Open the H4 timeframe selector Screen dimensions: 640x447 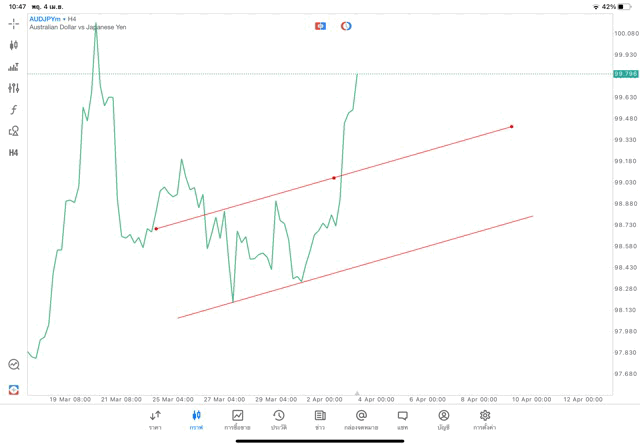tap(14, 153)
